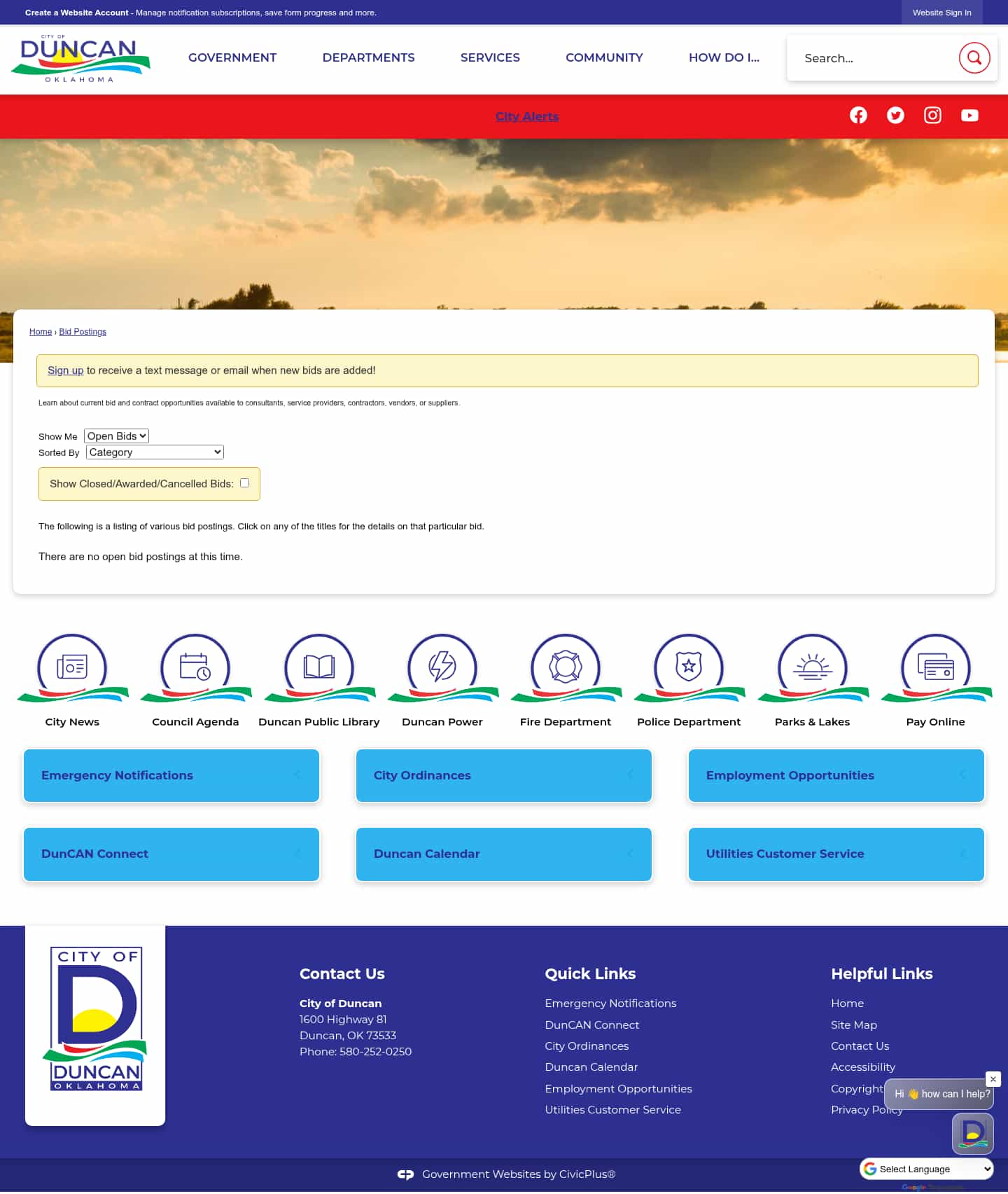The image size is (1008, 1194).
Task: Click the Accessibility helpful link
Action: [x=862, y=1067]
